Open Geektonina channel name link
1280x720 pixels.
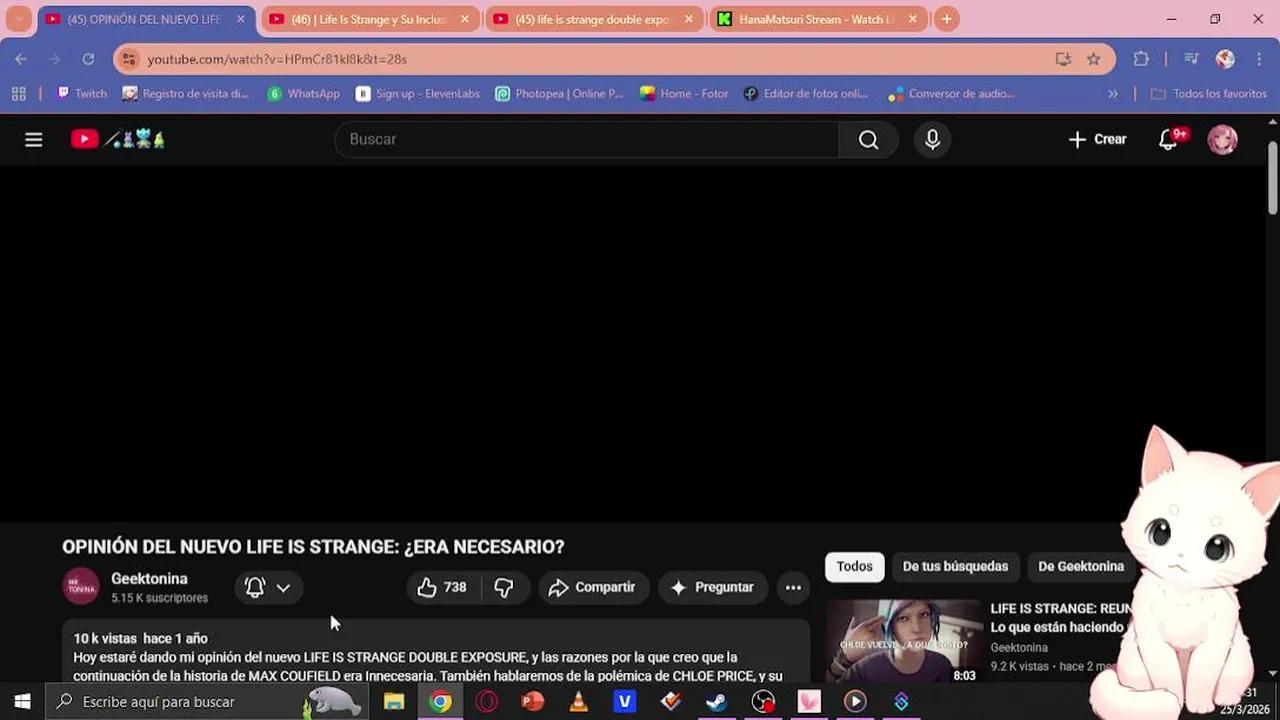tap(149, 579)
